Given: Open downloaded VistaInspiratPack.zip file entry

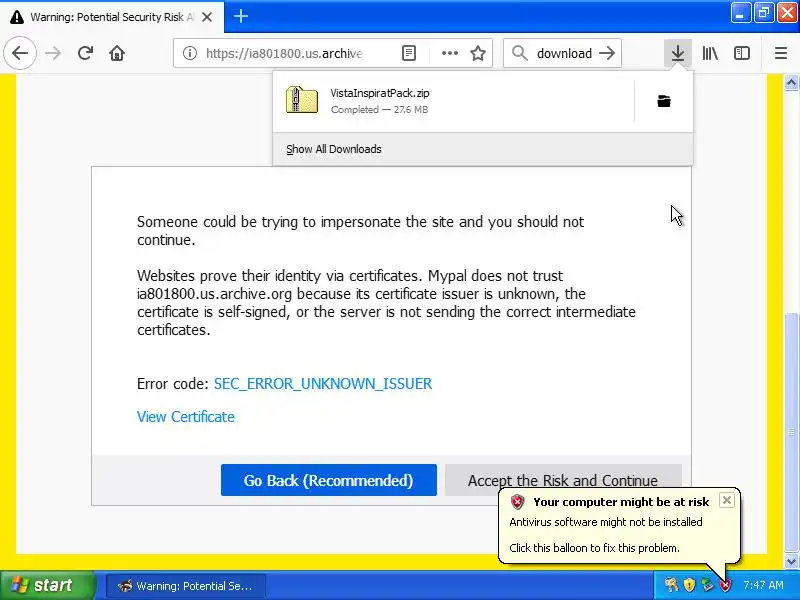Looking at the screenshot, I should tap(453, 101).
